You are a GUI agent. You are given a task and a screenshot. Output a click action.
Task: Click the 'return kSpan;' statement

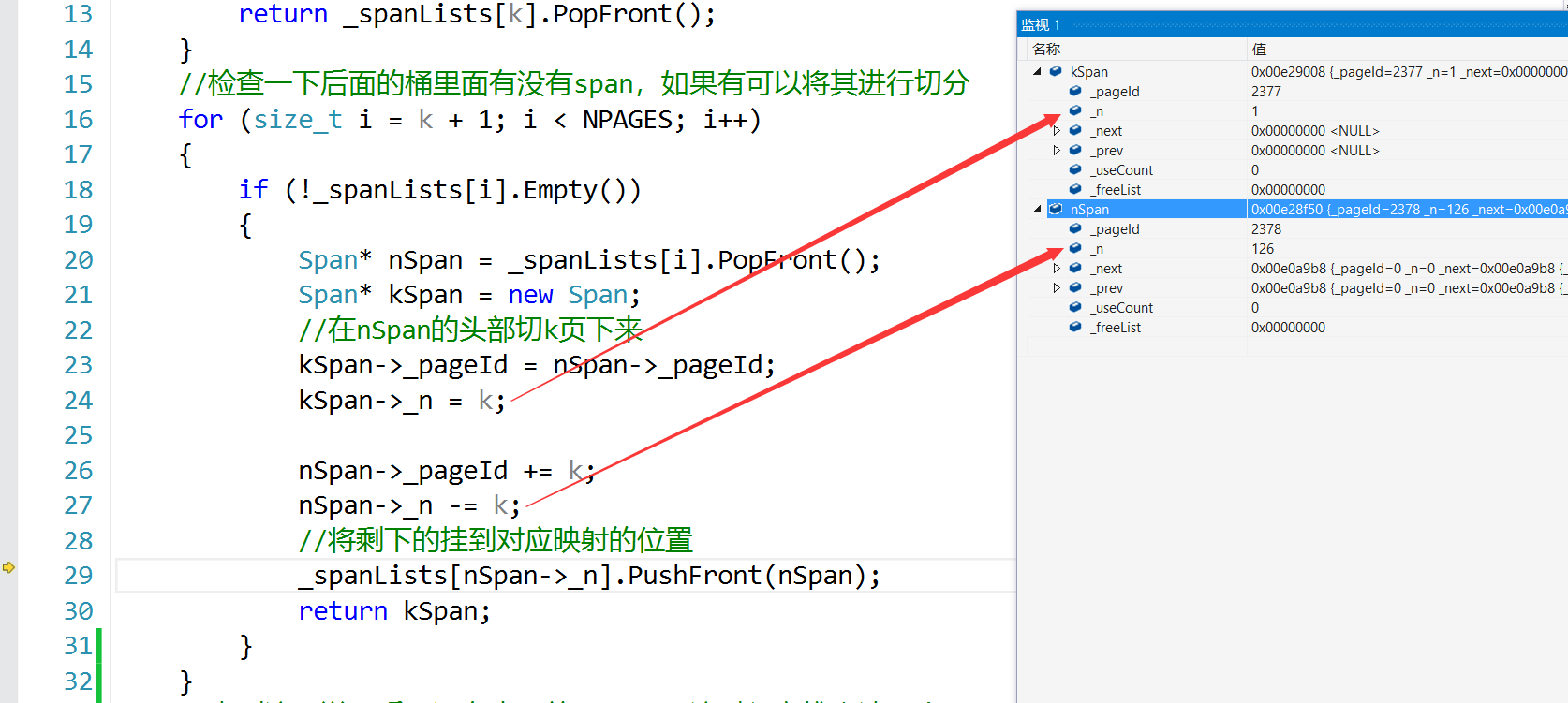[394, 610]
